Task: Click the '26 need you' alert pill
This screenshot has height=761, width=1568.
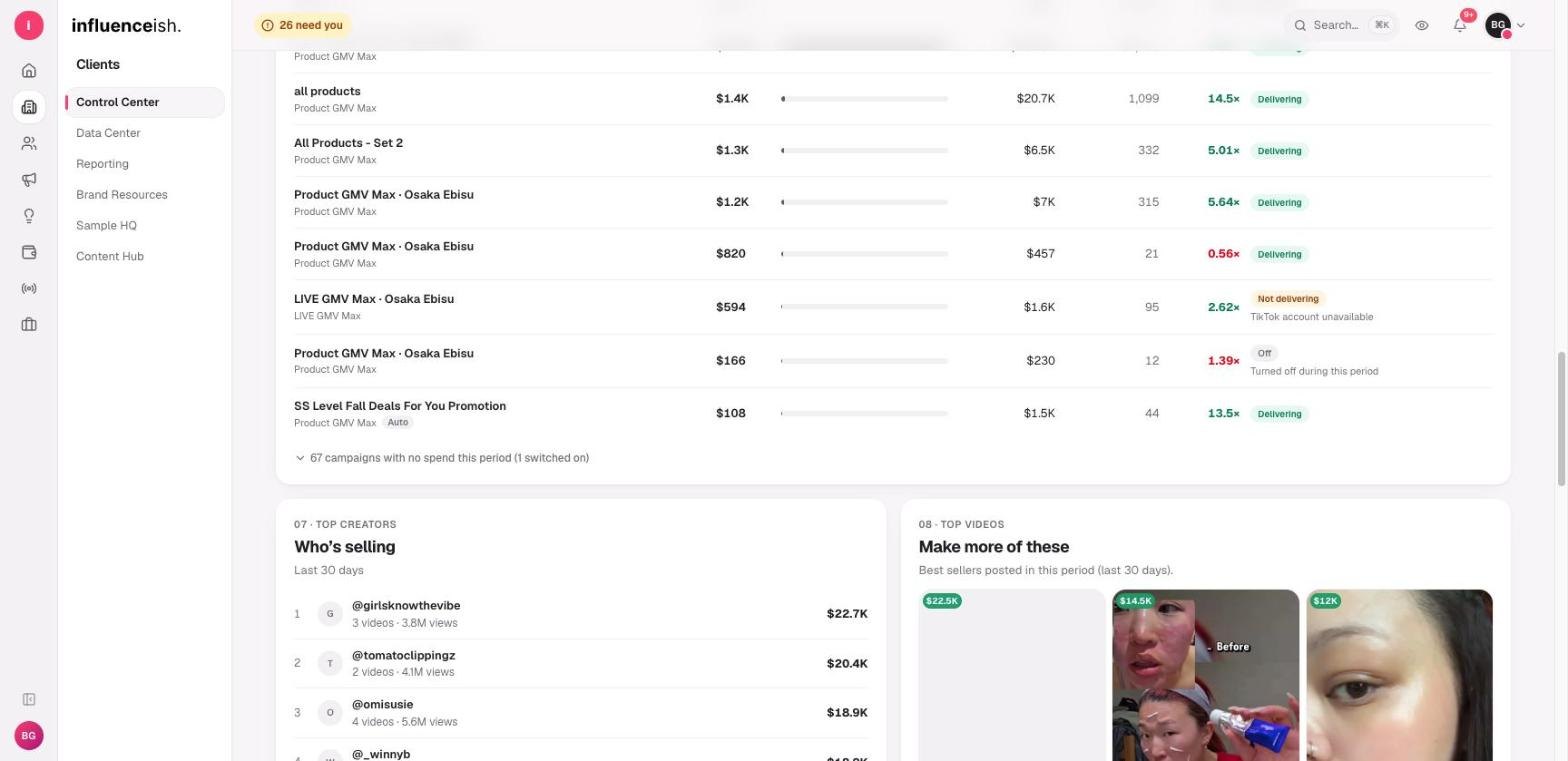Action: click(x=303, y=25)
